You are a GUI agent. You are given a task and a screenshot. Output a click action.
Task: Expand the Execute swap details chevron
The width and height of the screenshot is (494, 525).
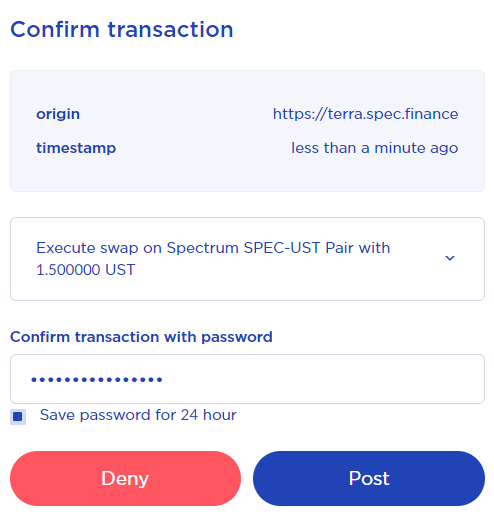449,258
